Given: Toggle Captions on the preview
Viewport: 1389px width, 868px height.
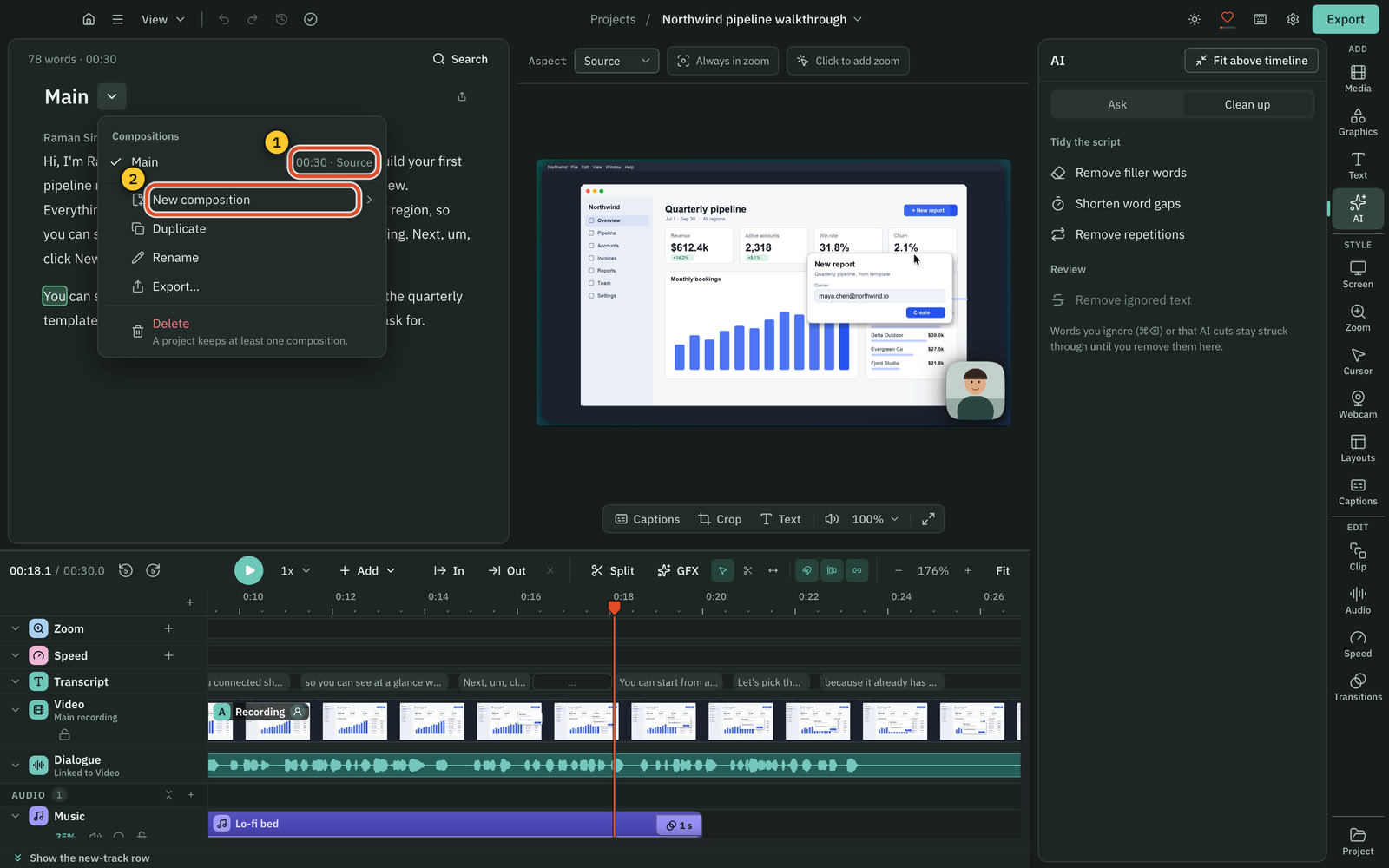Looking at the screenshot, I should pyautogui.click(x=648, y=519).
